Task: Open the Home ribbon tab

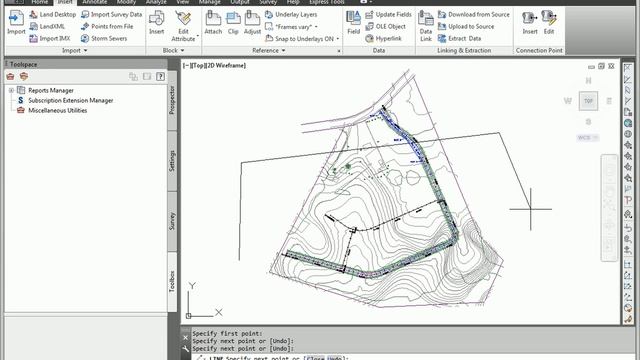Action: click(x=40, y=2)
